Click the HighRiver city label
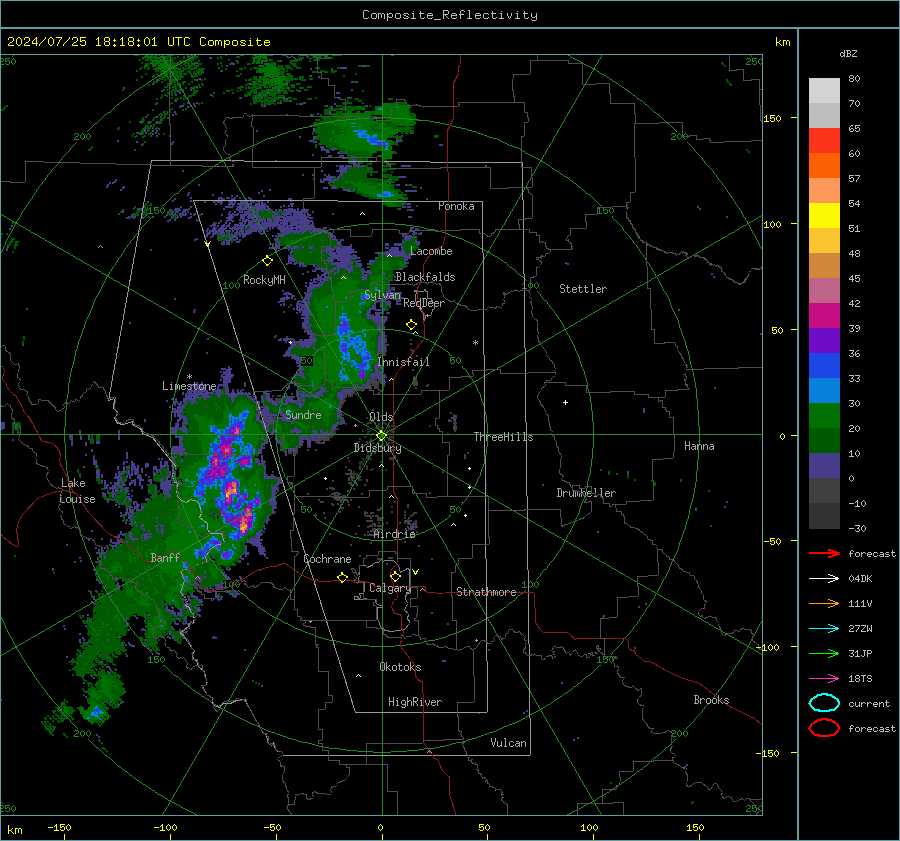Image resolution: width=900 pixels, height=841 pixels. point(415,702)
